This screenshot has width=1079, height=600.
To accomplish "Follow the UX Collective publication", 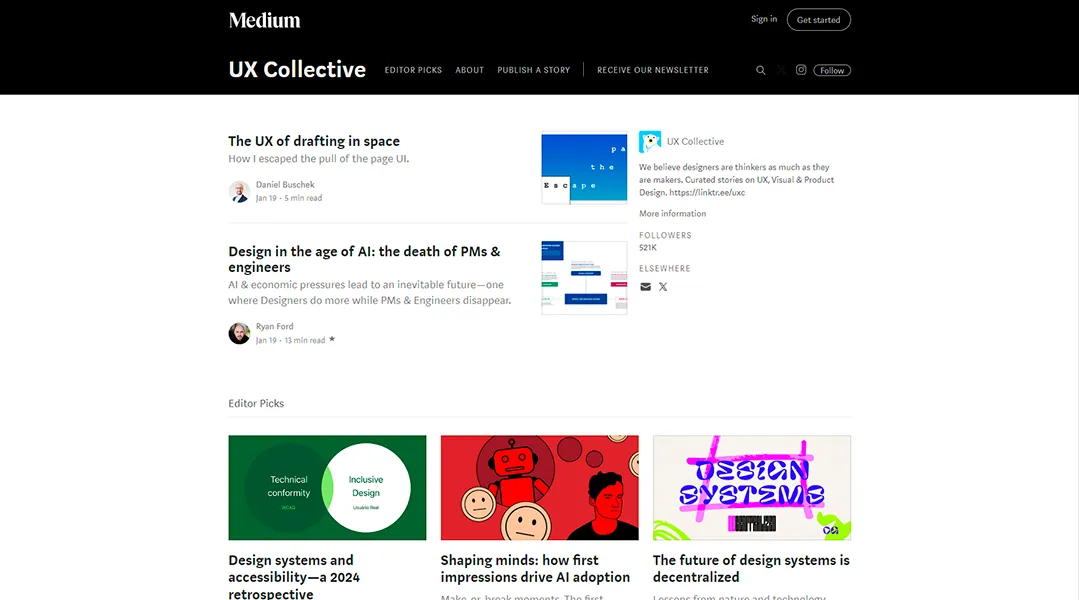I will click(x=832, y=70).
